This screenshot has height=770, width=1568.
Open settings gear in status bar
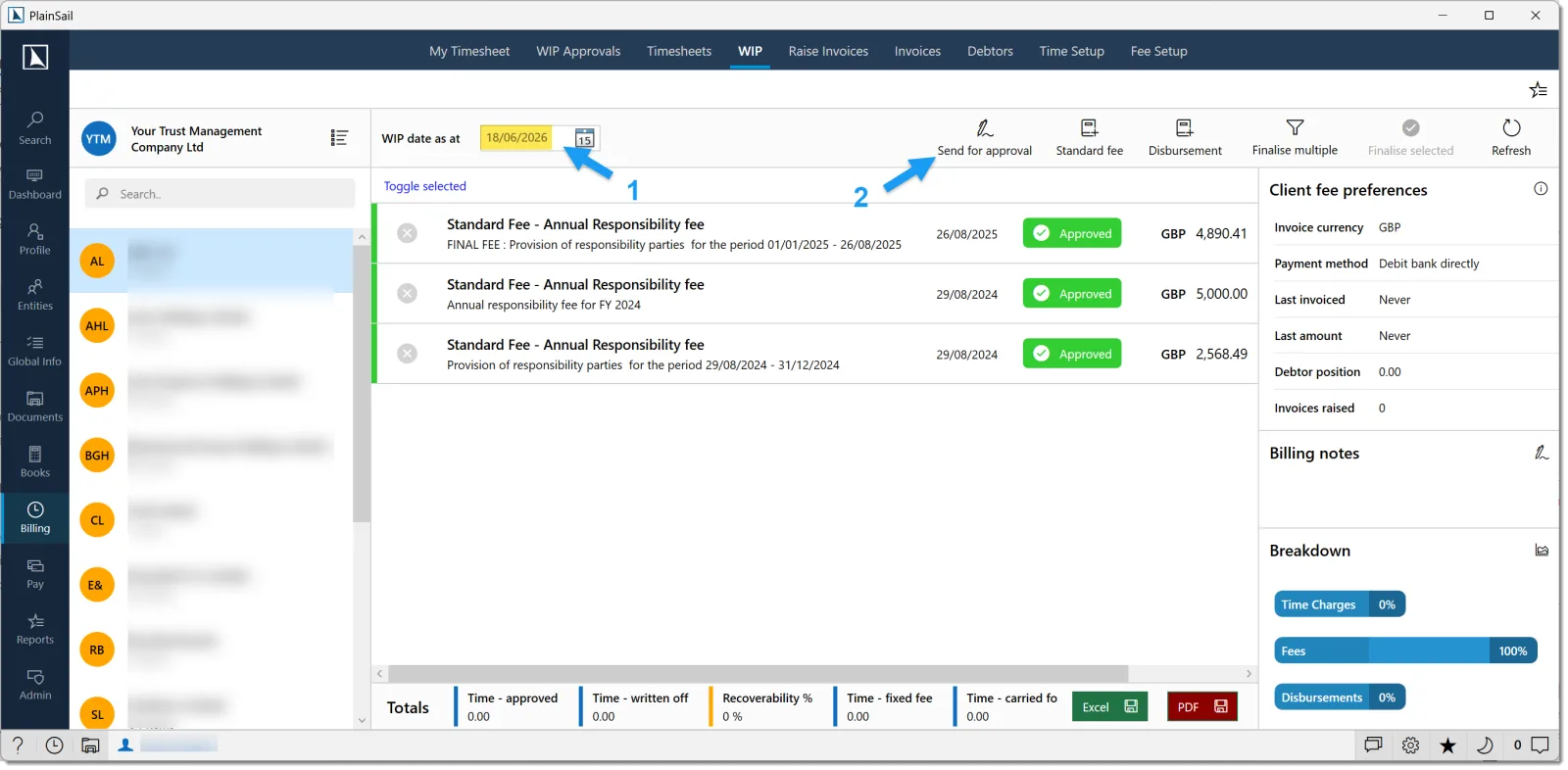click(x=1410, y=746)
